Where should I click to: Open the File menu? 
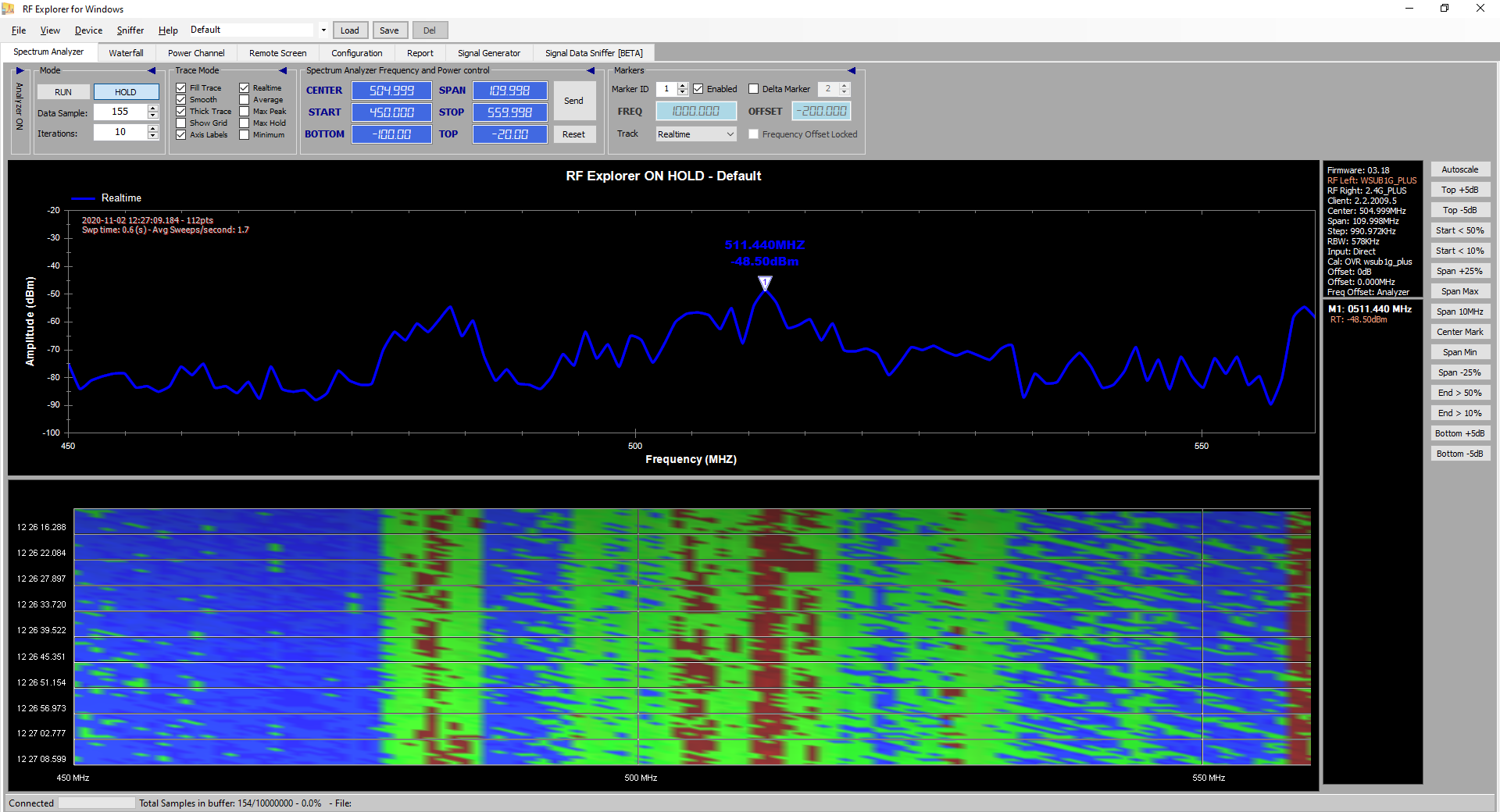[19, 30]
